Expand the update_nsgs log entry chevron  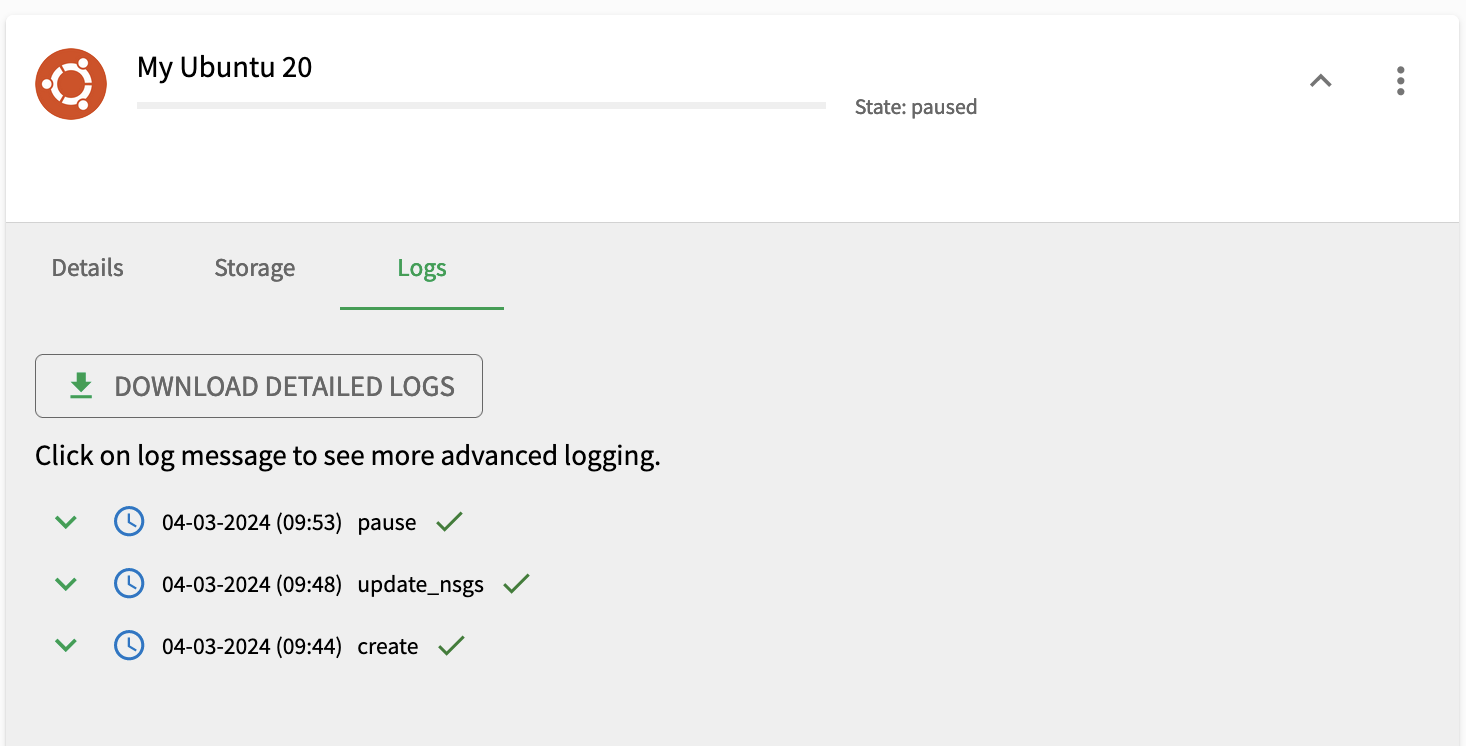tap(66, 584)
